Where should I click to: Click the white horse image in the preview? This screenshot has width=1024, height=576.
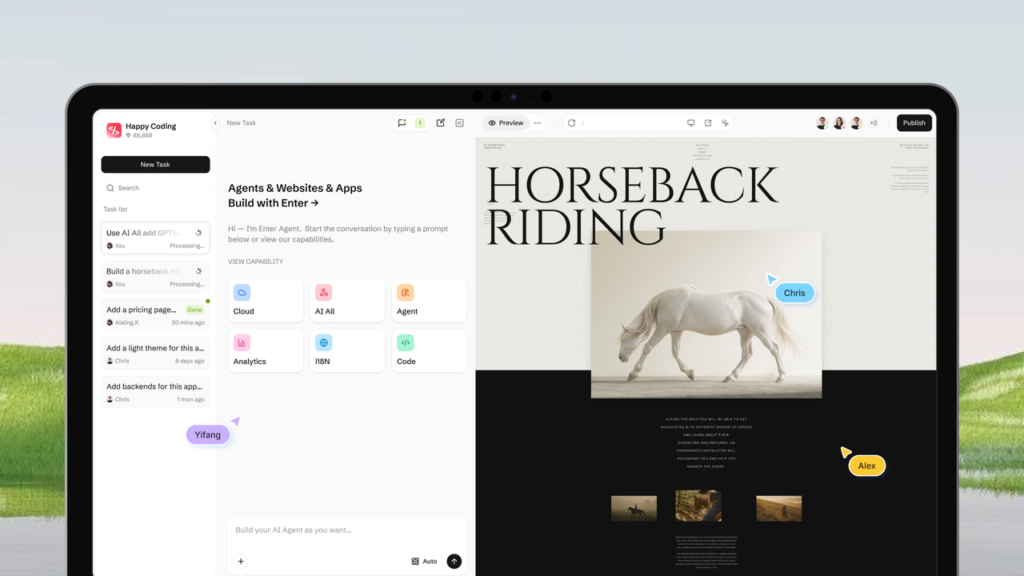(x=706, y=315)
